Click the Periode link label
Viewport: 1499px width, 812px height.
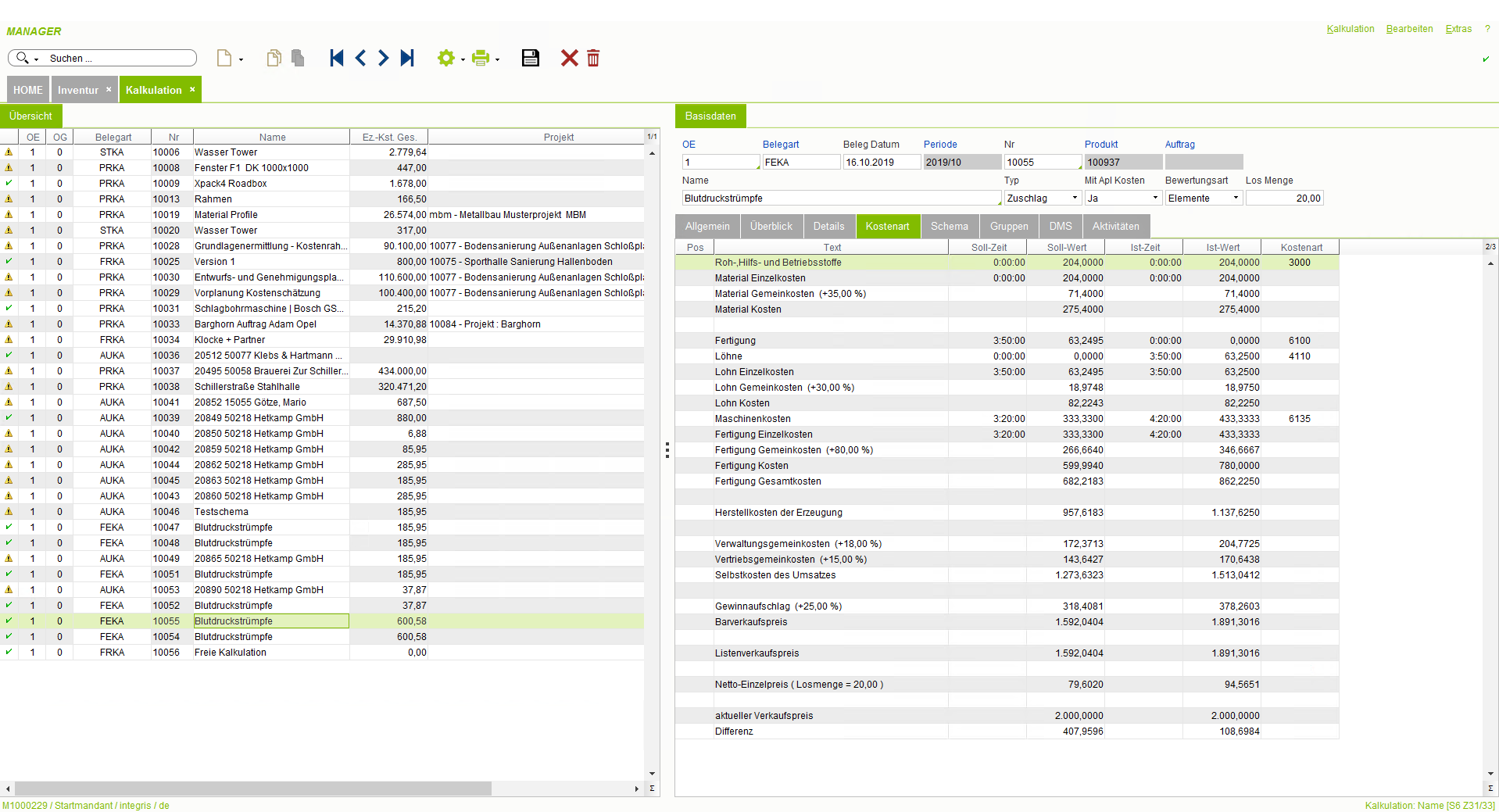tap(940, 145)
